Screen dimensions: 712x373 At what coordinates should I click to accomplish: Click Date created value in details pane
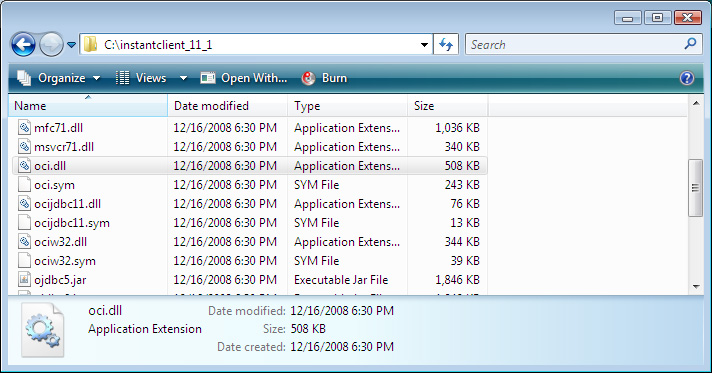click(x=342, y=347)
